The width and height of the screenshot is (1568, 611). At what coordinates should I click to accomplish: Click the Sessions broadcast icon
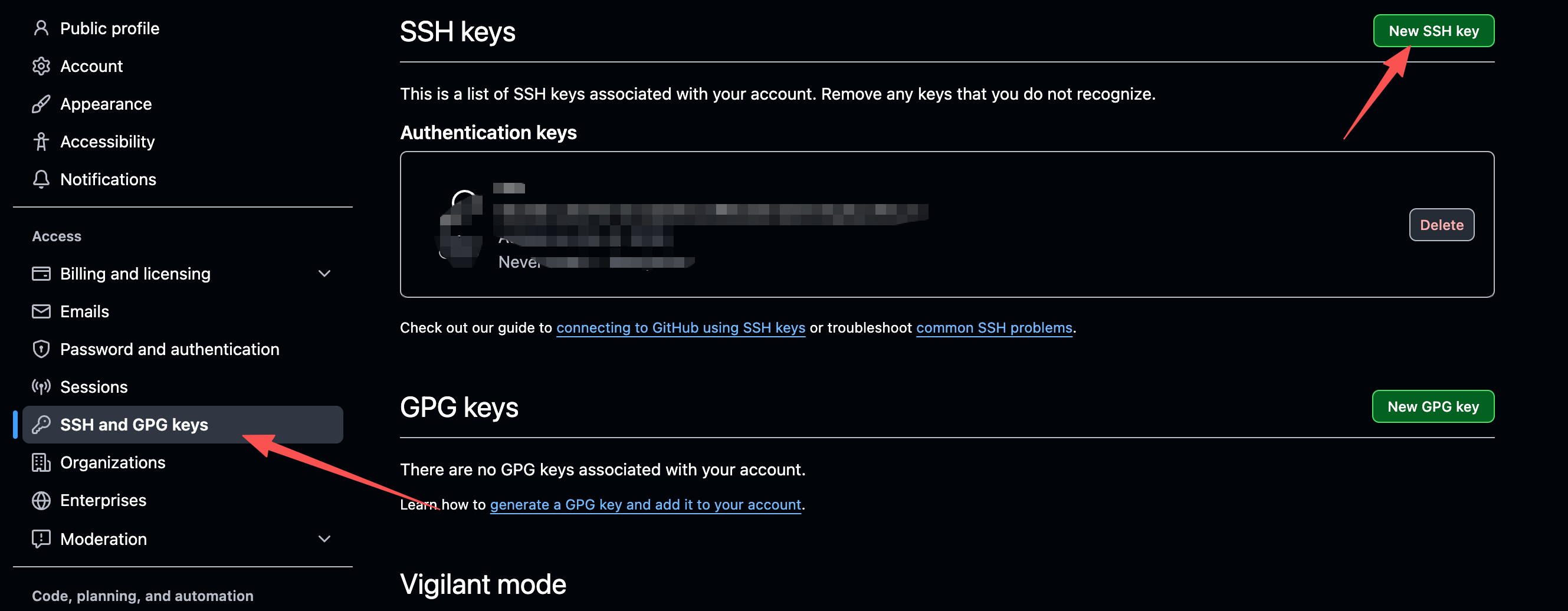(x=41, y=387)
